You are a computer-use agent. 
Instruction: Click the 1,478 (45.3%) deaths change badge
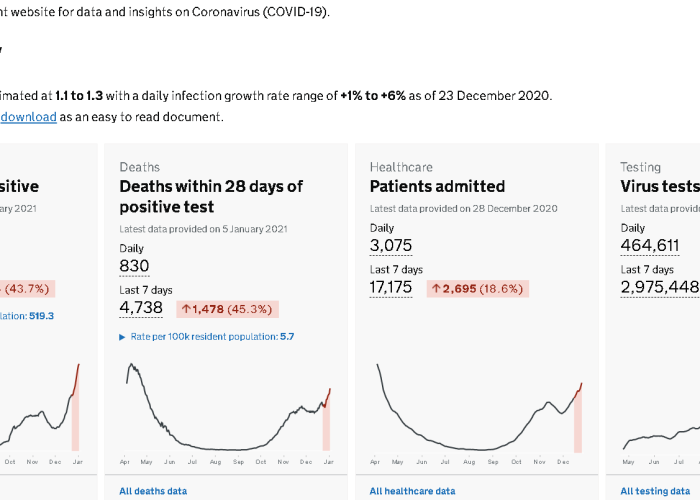[228, 309]
